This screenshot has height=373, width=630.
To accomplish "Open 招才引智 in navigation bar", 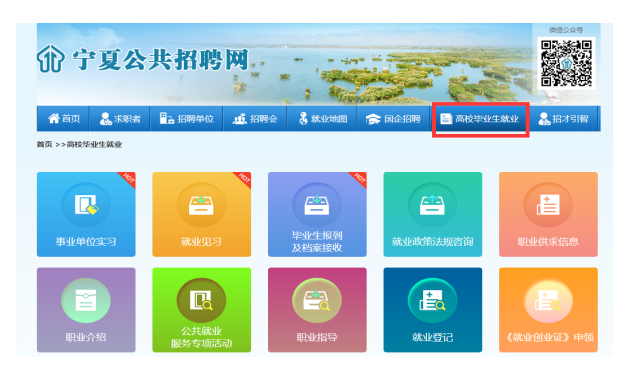I will point(563,119).
